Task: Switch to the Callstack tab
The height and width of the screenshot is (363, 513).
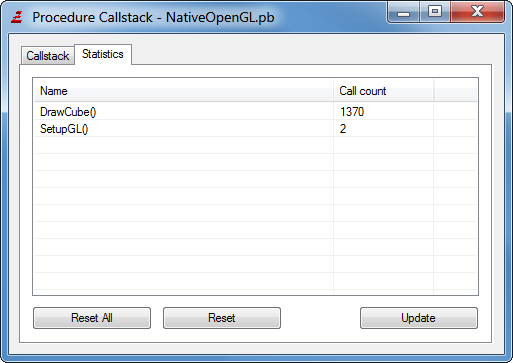Action: click(48, 56)
